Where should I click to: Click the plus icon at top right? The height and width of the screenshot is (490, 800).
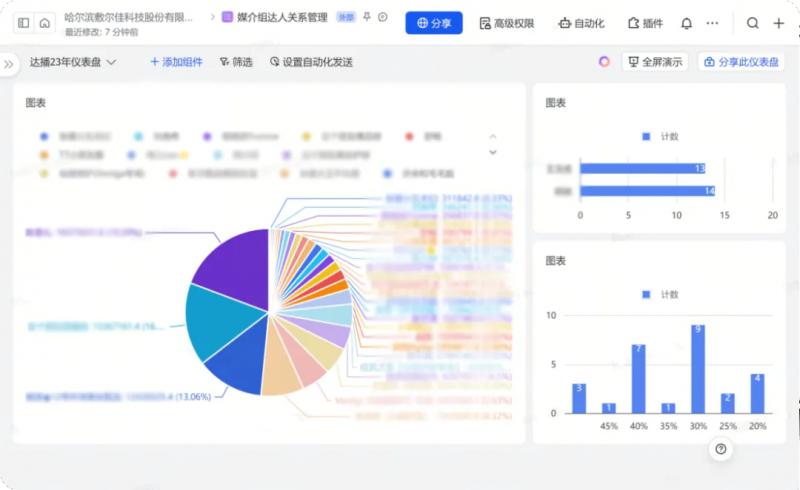pos(779,23)
